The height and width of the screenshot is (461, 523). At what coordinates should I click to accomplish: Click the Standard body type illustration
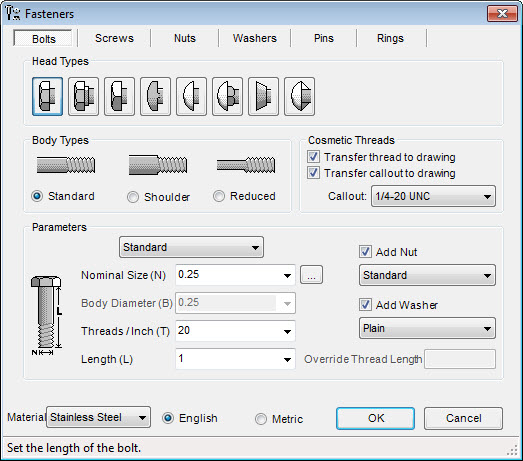click(66, 165)
